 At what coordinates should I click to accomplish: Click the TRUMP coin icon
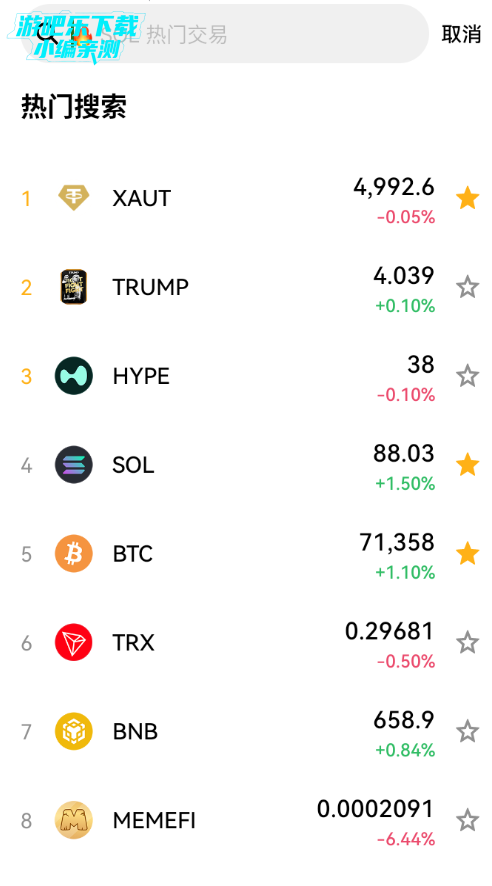point(74,287)
